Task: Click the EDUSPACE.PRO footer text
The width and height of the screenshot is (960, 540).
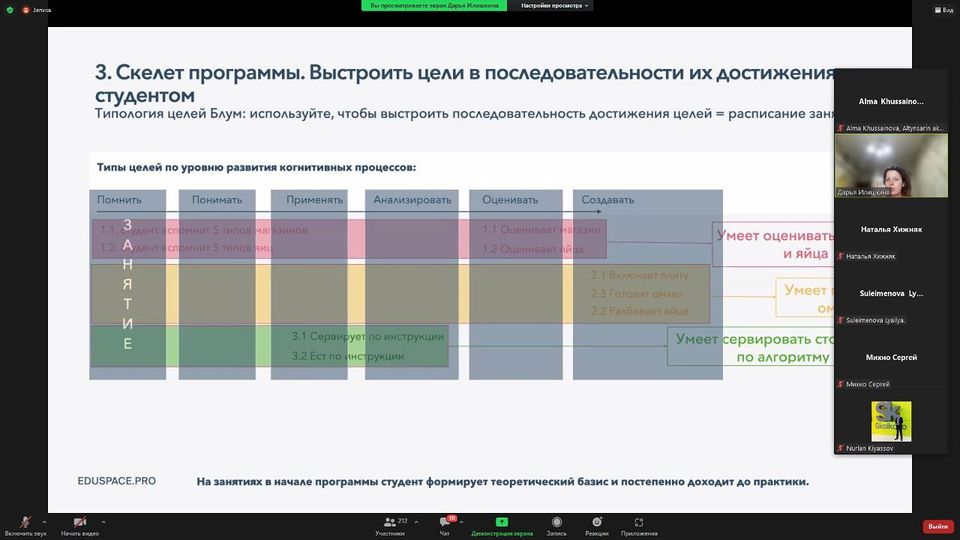Action: [116, 481]
